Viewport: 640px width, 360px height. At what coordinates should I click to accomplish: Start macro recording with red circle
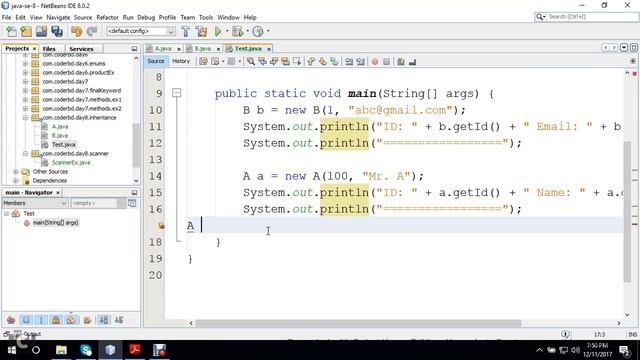[375, 62]
